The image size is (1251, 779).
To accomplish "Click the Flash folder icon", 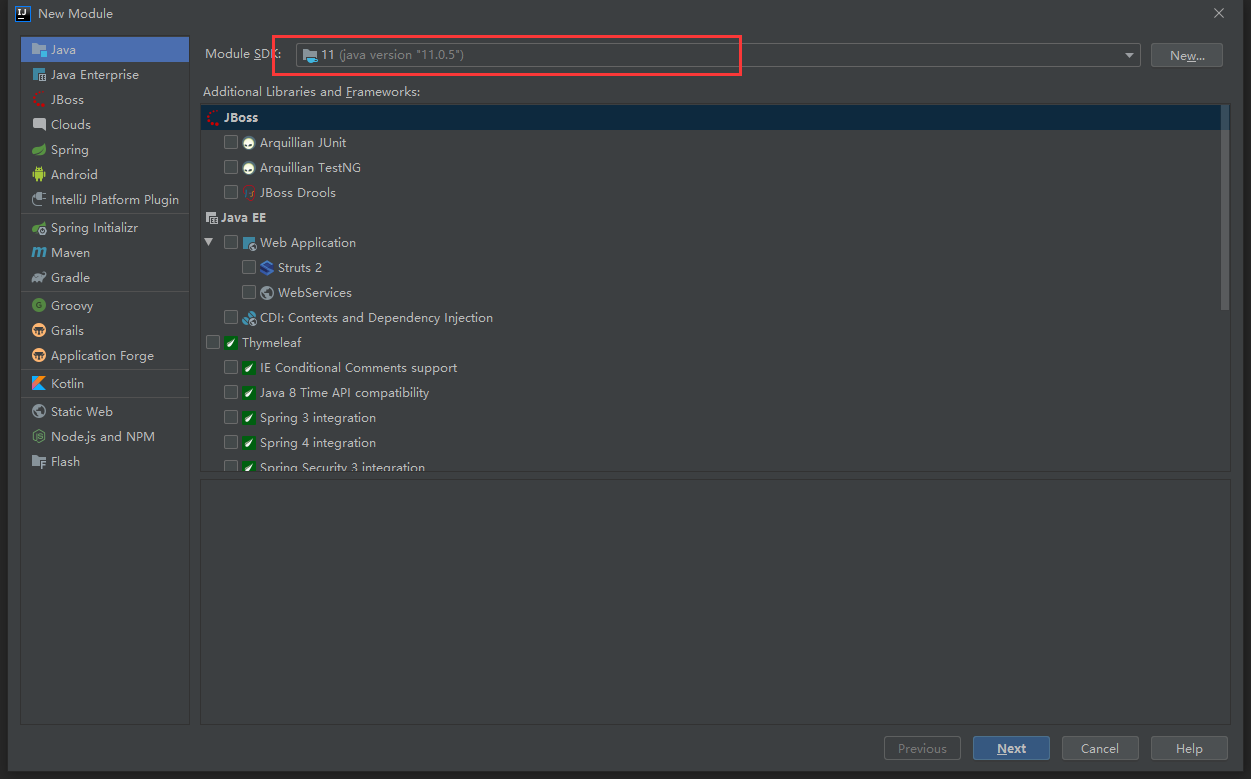I will point(39,462).
